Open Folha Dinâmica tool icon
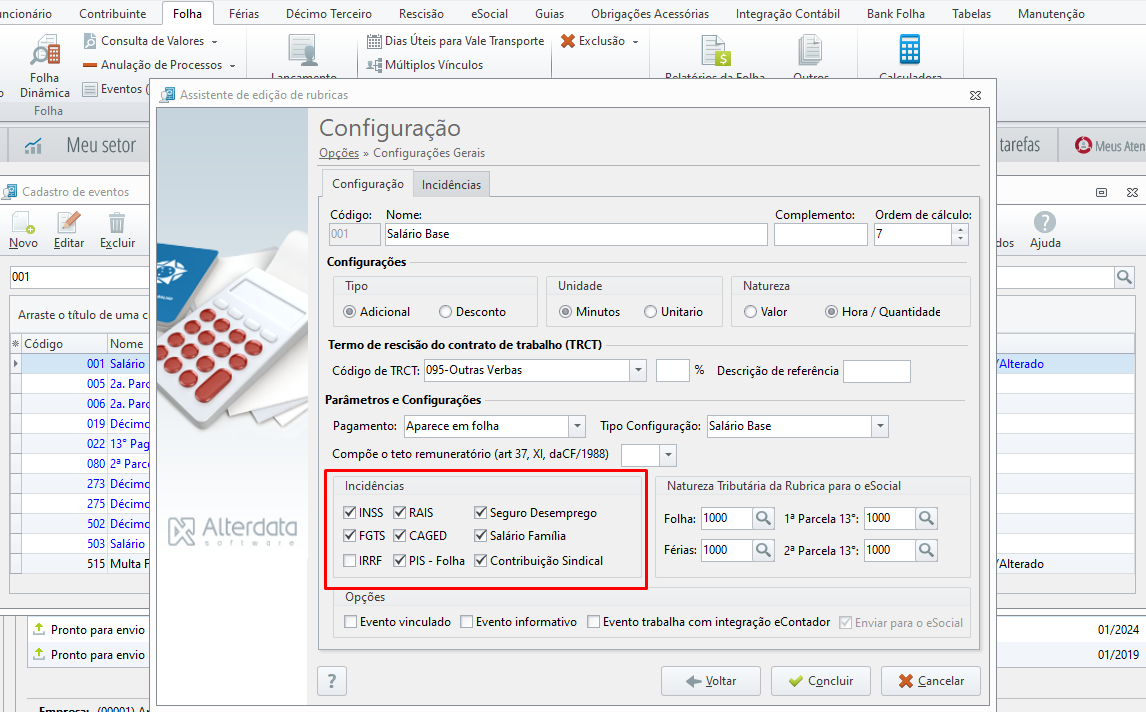This screenshot has height=712, width=1146. pyautogui.click(x=45, y=51)
